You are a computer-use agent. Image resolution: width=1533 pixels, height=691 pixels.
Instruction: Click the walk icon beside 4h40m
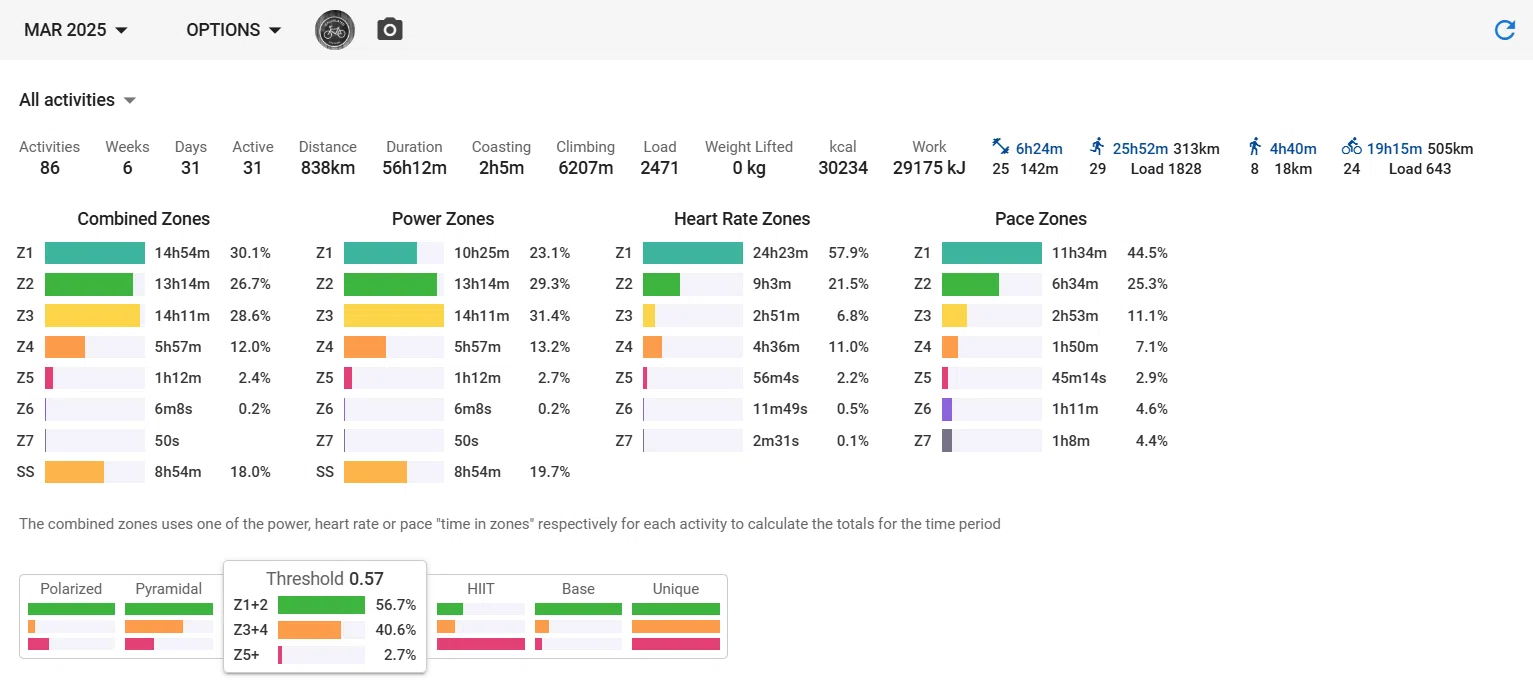[x=1255, y=147]
